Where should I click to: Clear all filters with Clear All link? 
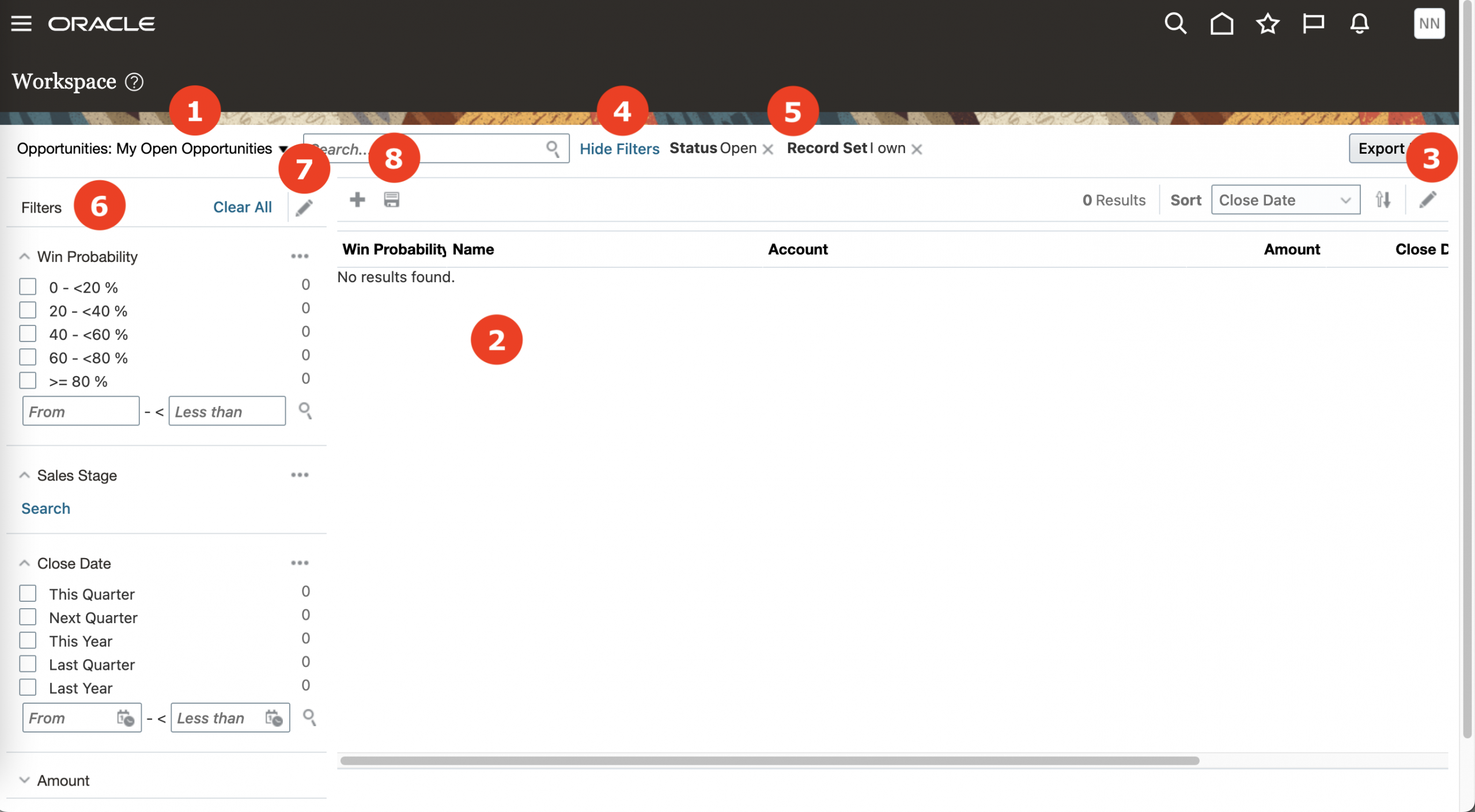243,207
